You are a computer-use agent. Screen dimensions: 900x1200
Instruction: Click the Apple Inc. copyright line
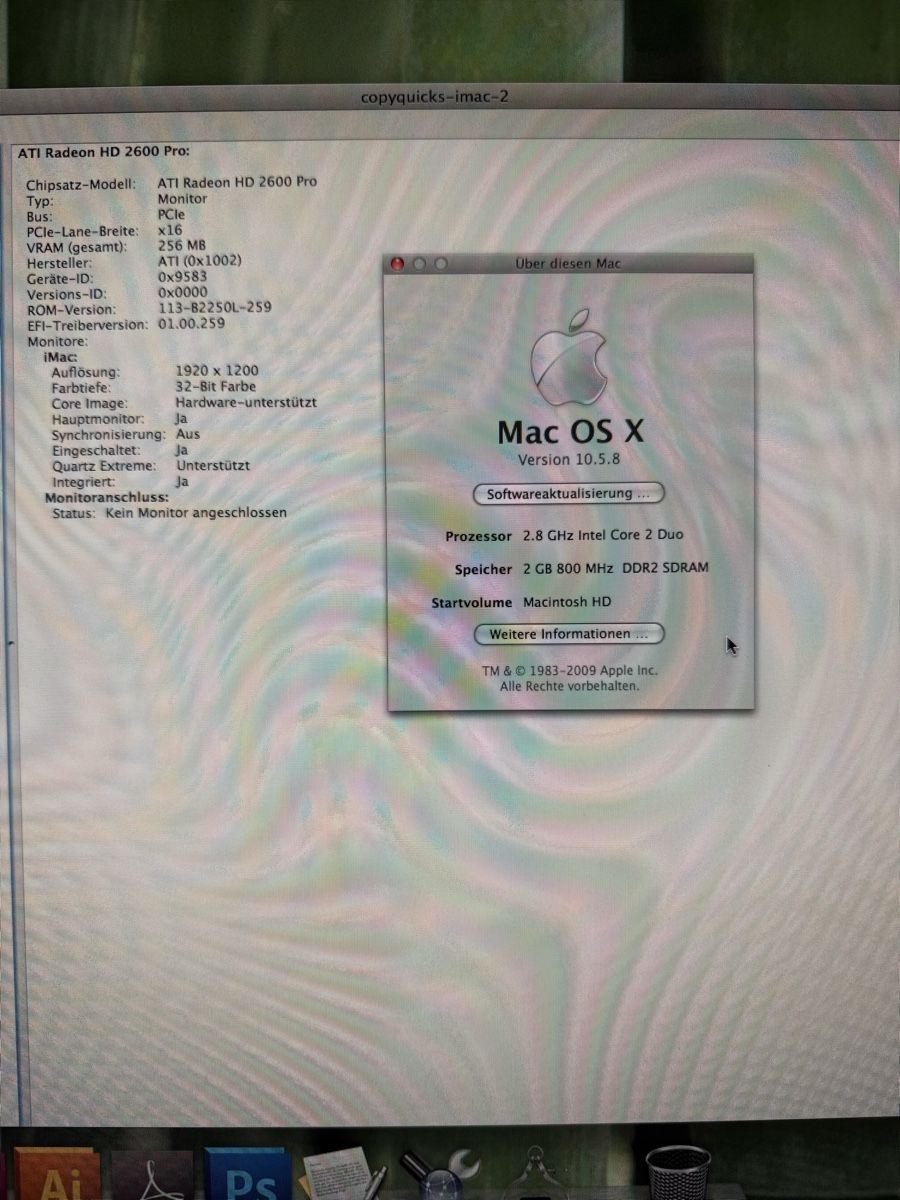click(x=570, y=670)
